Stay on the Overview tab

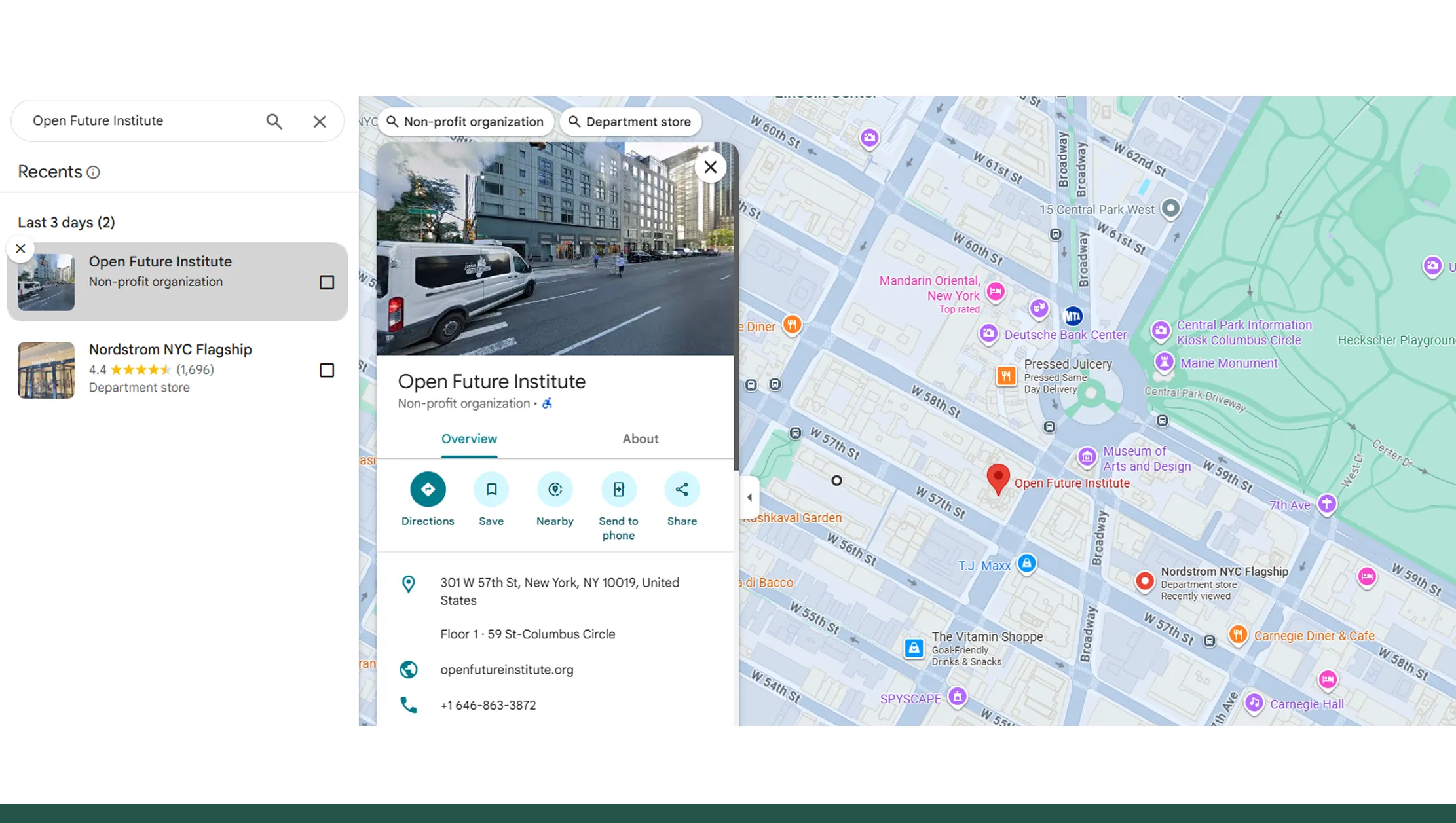coord(469,439)
